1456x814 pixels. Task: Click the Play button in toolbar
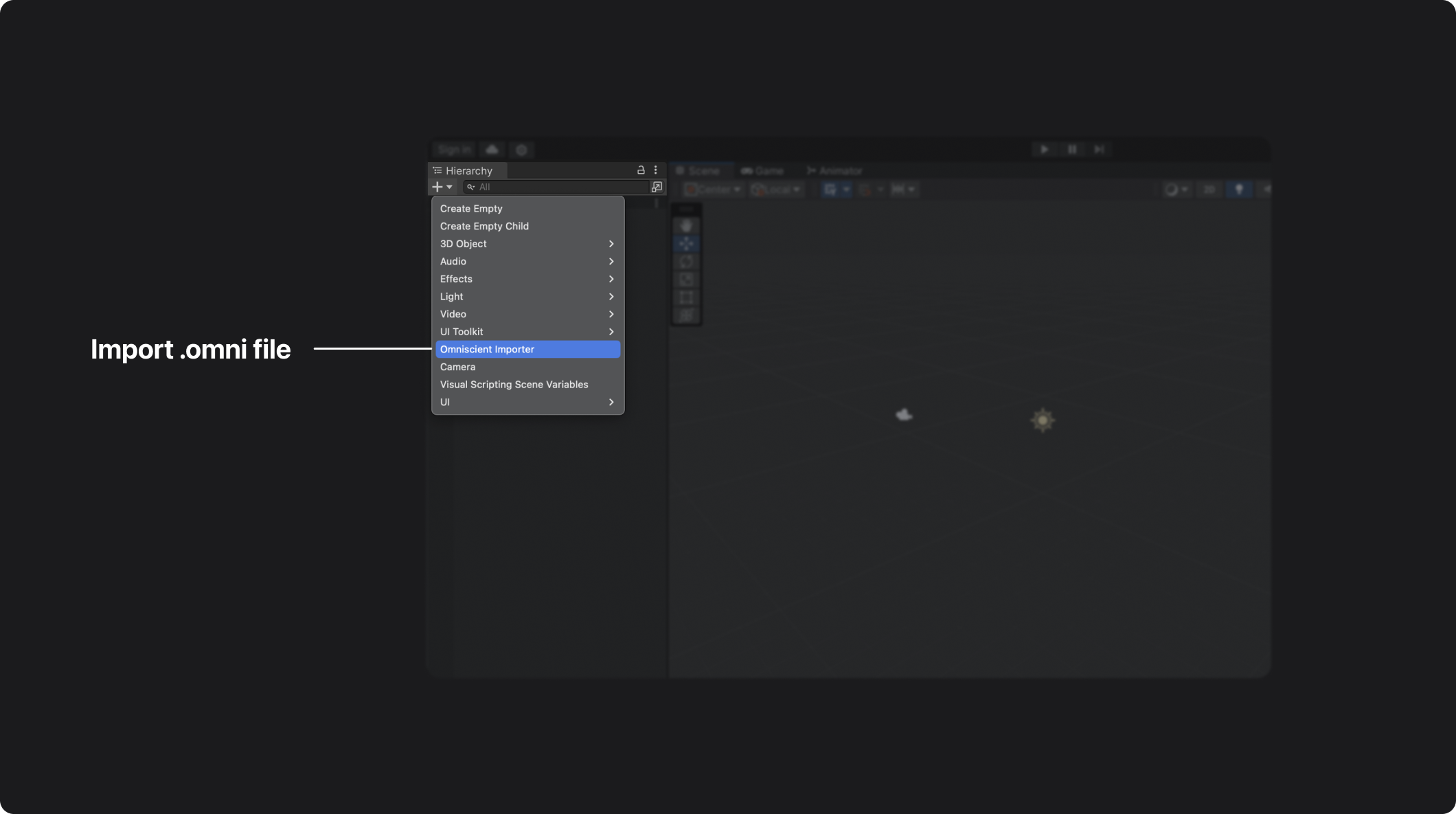tap(1044, 150)
